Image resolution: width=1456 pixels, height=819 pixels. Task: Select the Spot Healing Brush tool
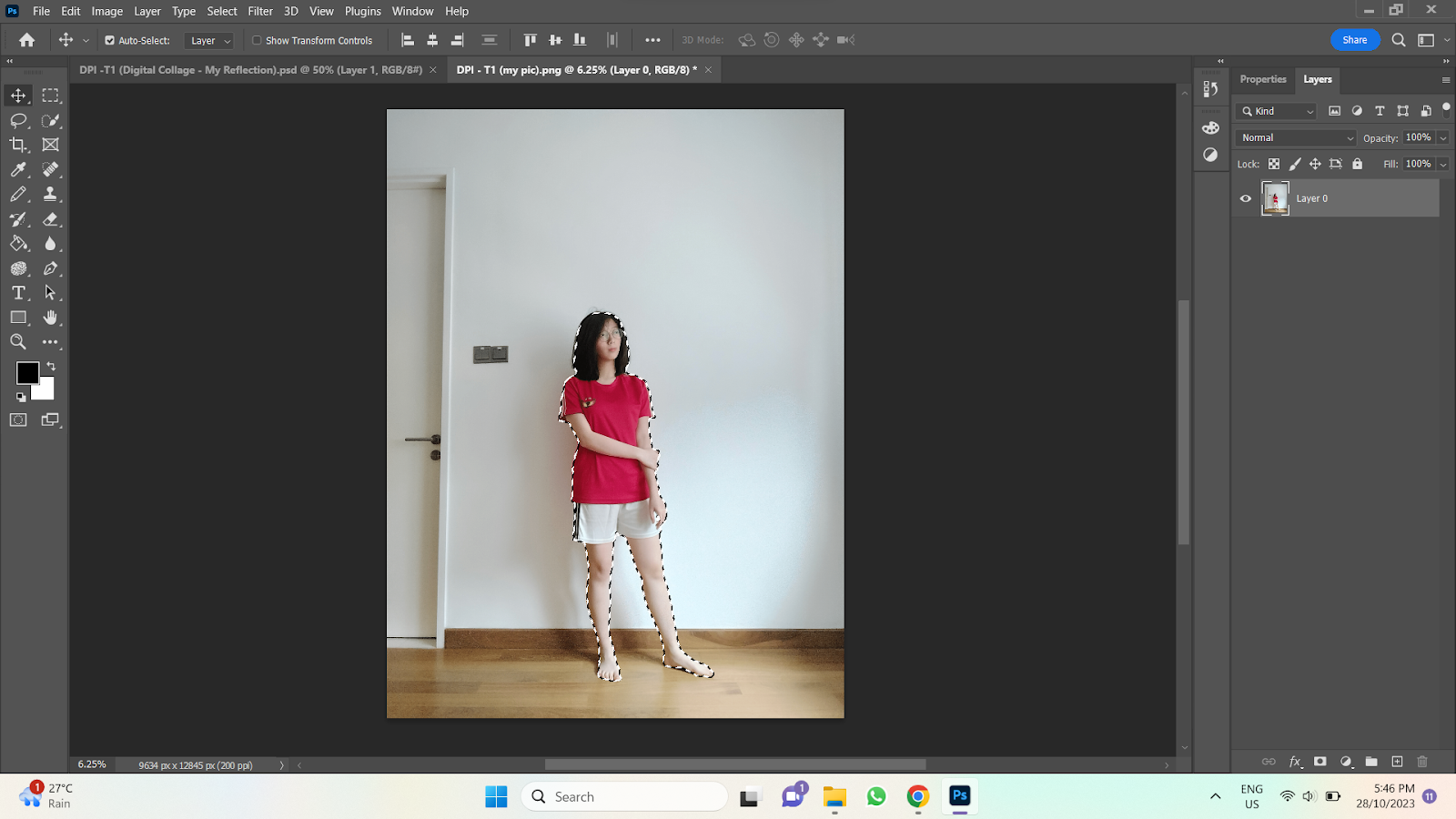pos(51,169)
